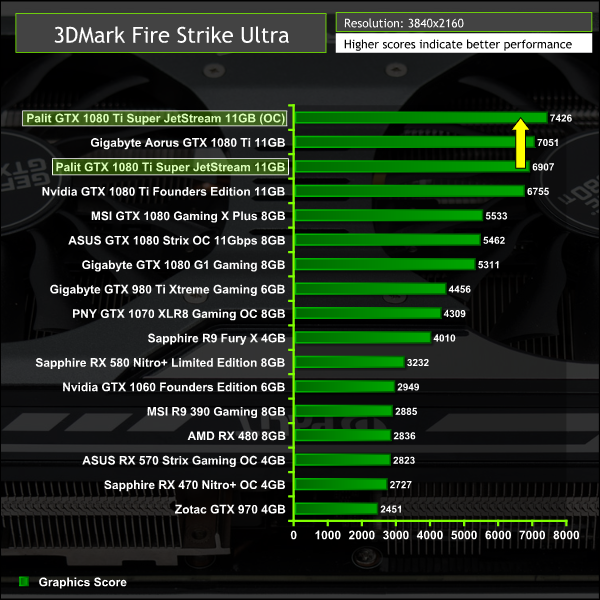600x600 pixels.
Task: Click the 7426 score value
Action: [561, 118]
